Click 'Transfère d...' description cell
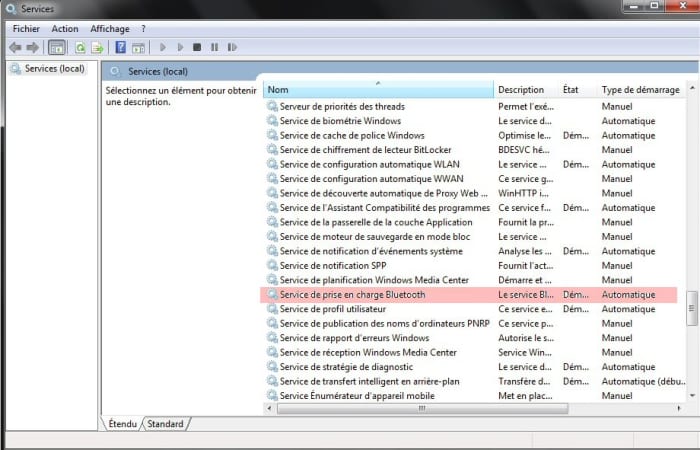 (x=524, y=381)
